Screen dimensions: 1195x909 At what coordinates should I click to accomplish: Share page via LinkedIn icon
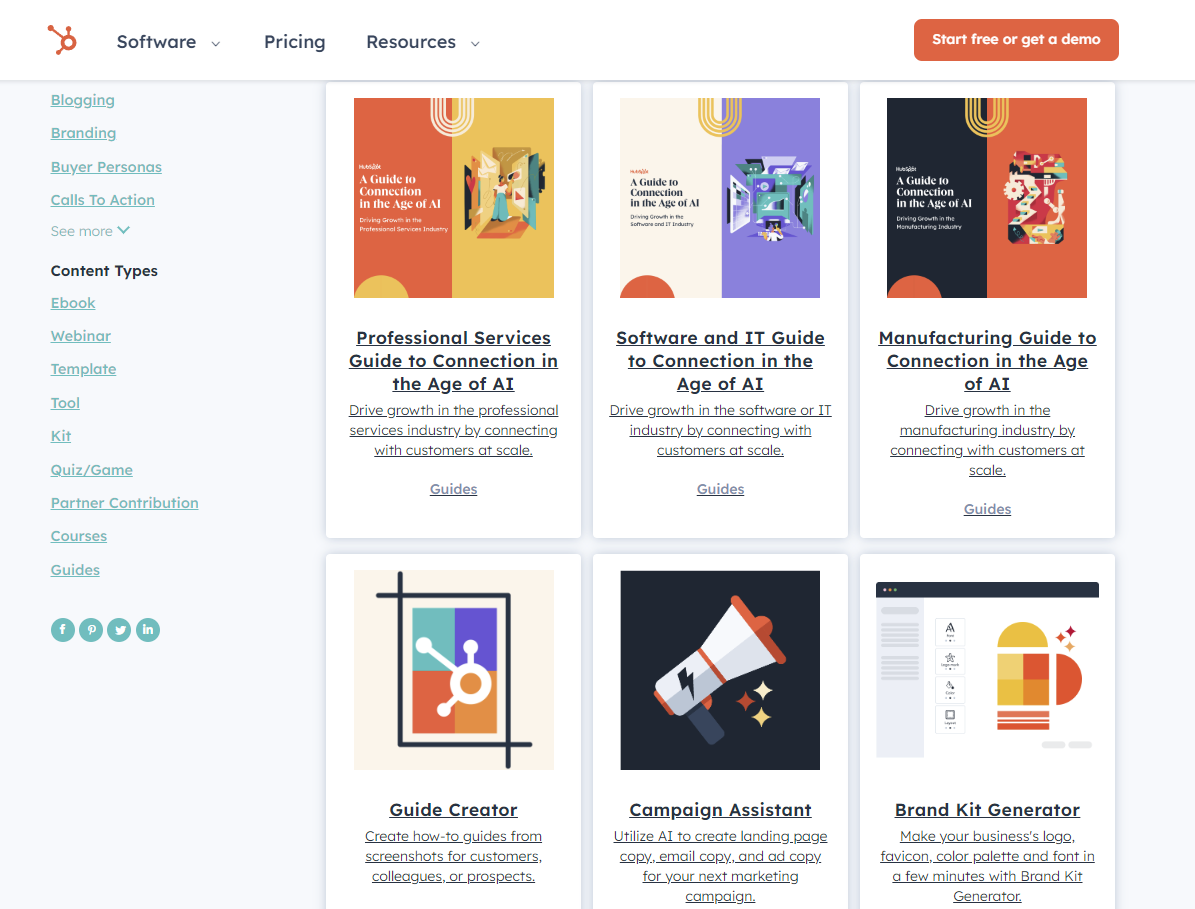(148, 630)
